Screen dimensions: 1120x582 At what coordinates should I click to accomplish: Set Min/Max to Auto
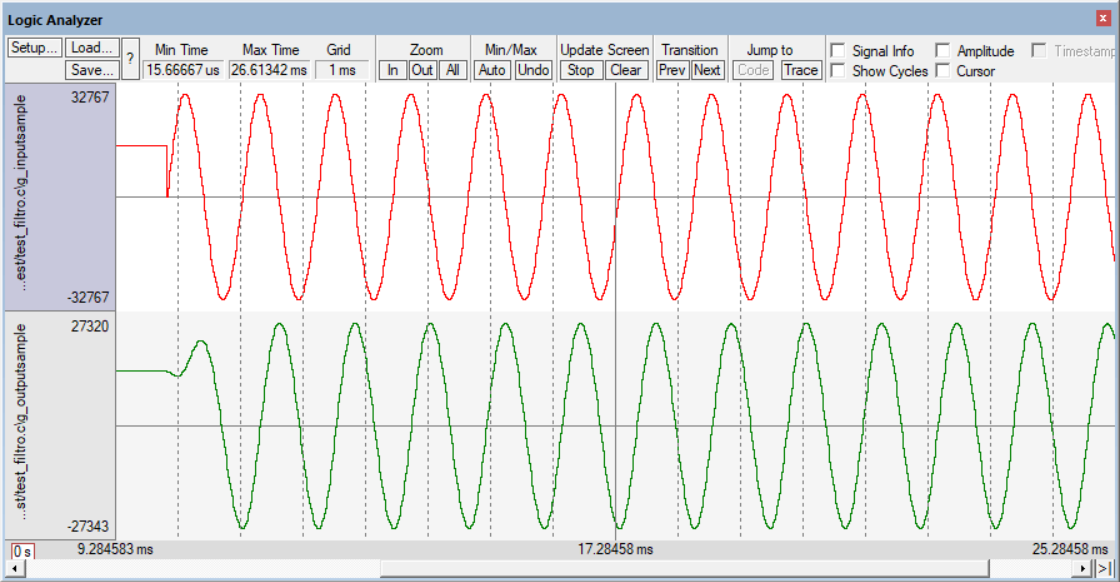(492, 70)
